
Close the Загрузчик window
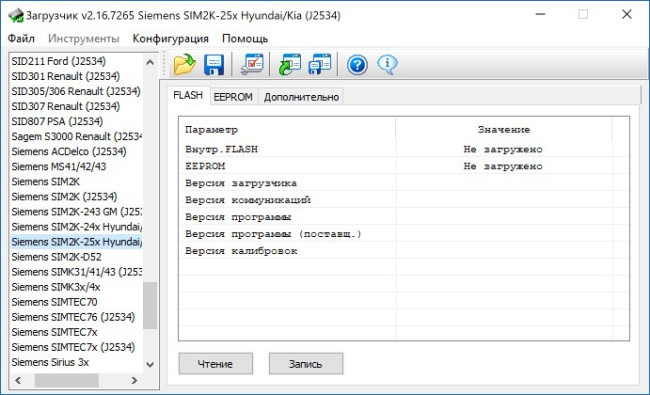[x=627, y=14]
